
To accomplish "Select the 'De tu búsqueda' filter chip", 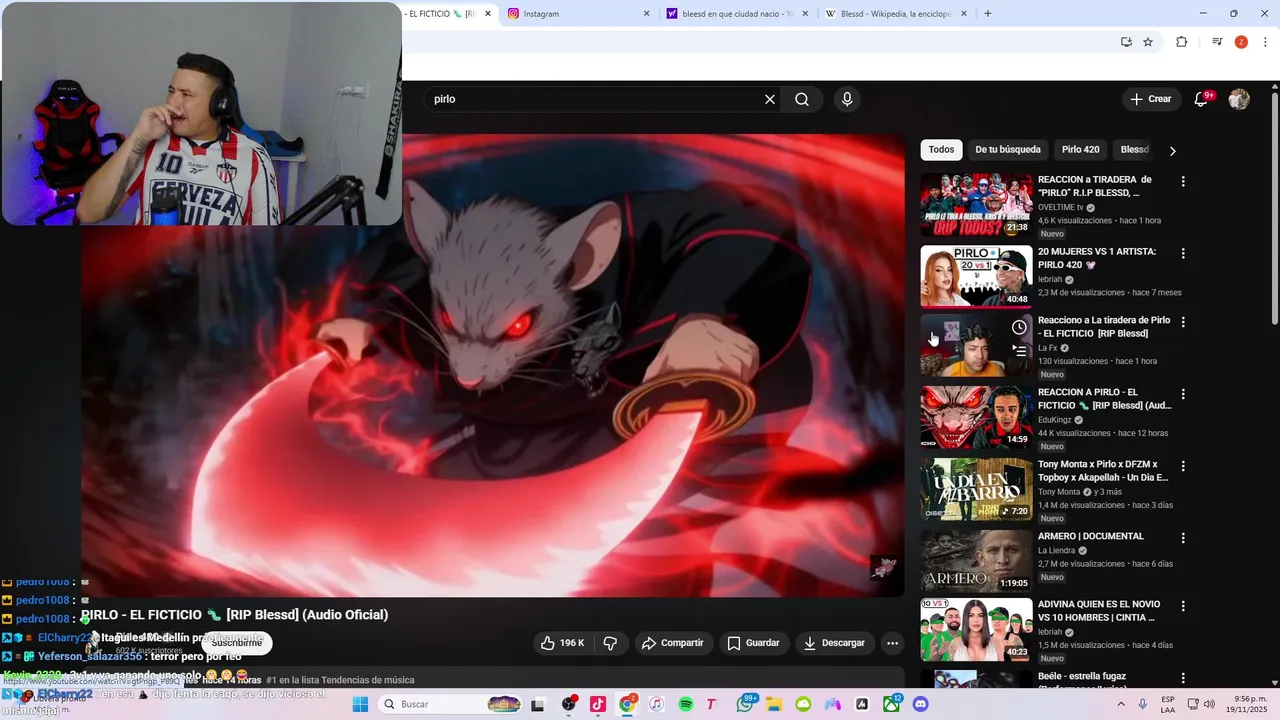I will pos(1008,150).
